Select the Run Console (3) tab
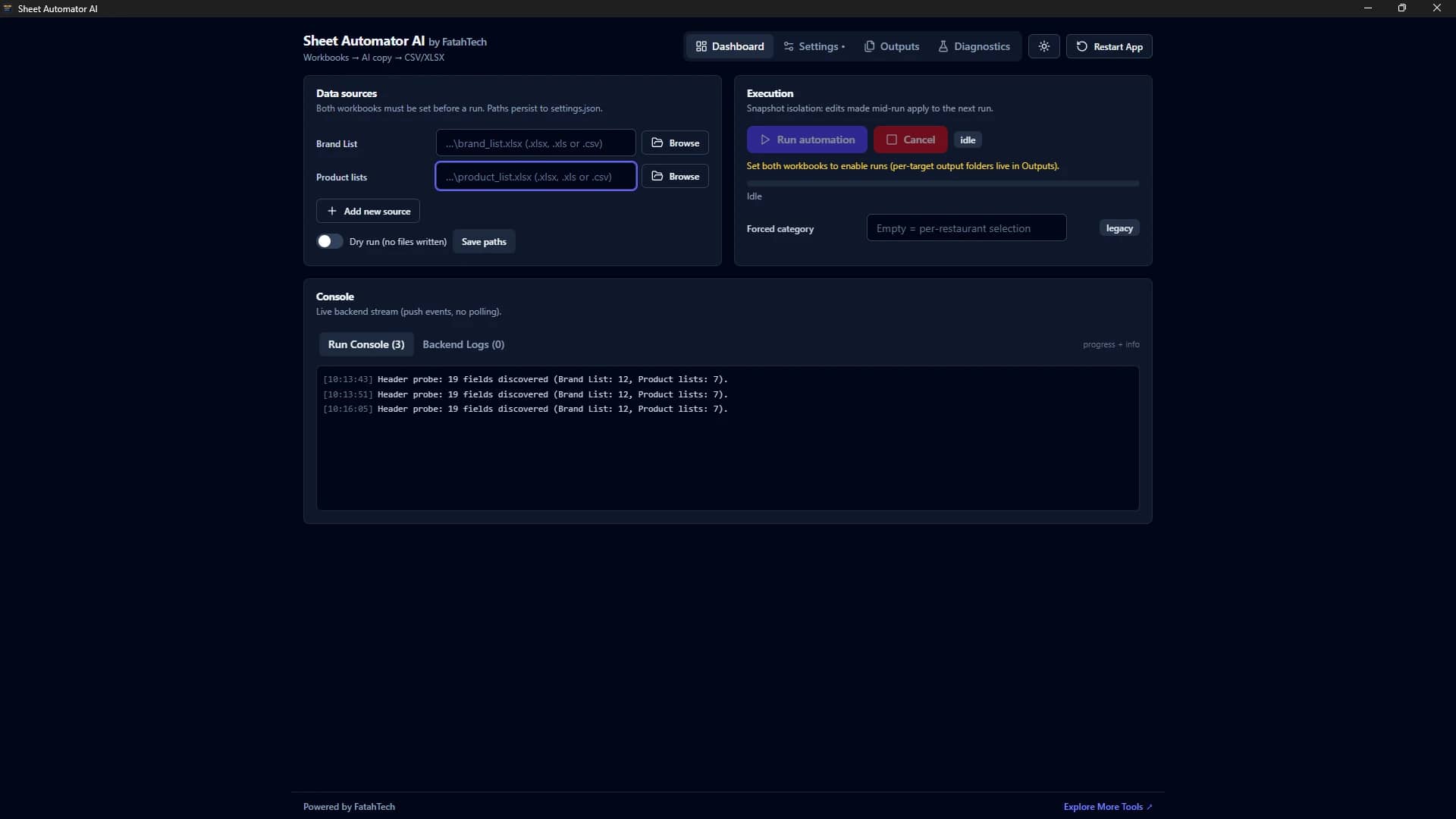 click(366, 344)
